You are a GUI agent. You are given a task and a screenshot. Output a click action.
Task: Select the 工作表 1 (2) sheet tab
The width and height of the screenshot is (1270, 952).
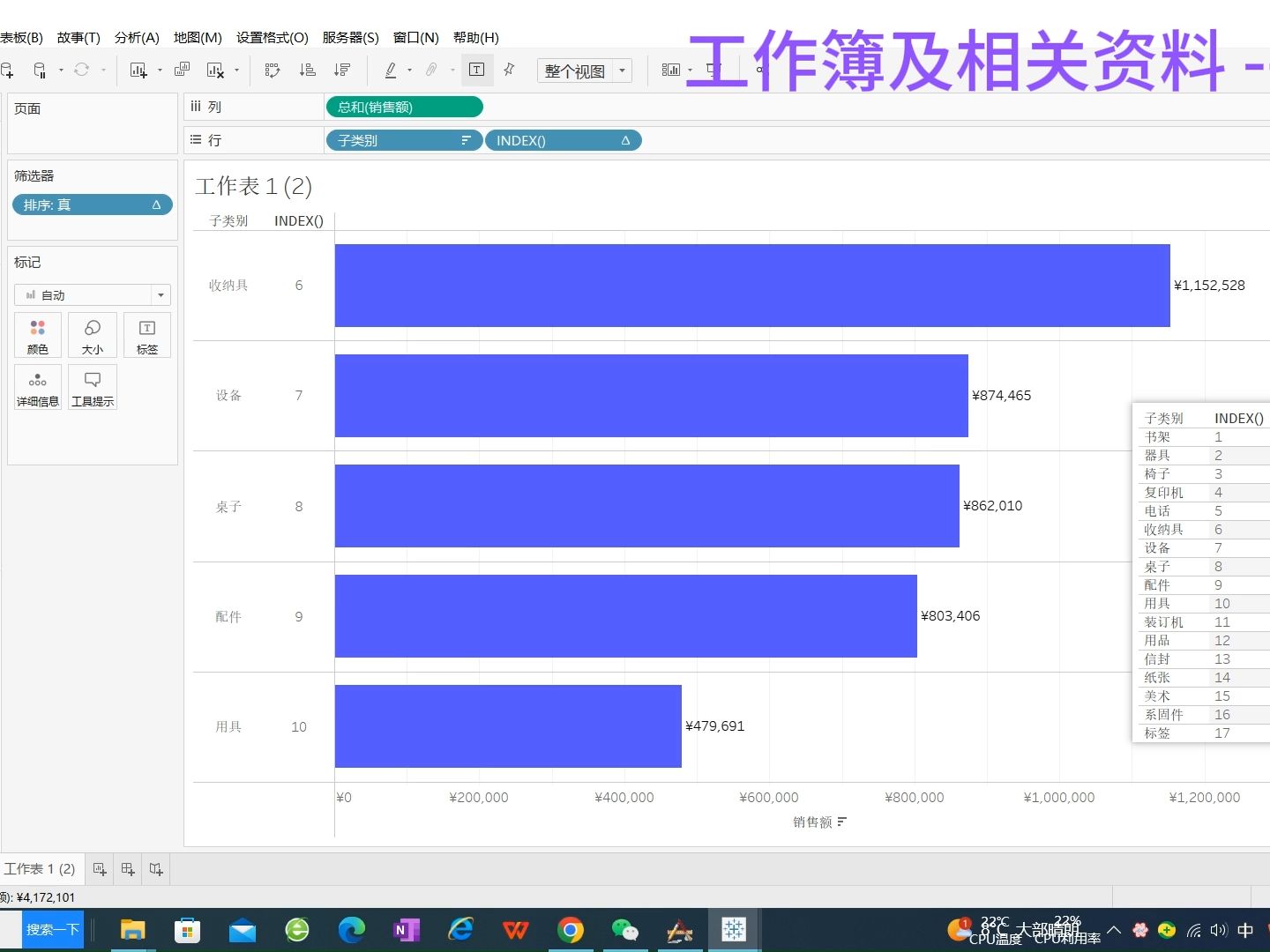(x=41, y=868)
